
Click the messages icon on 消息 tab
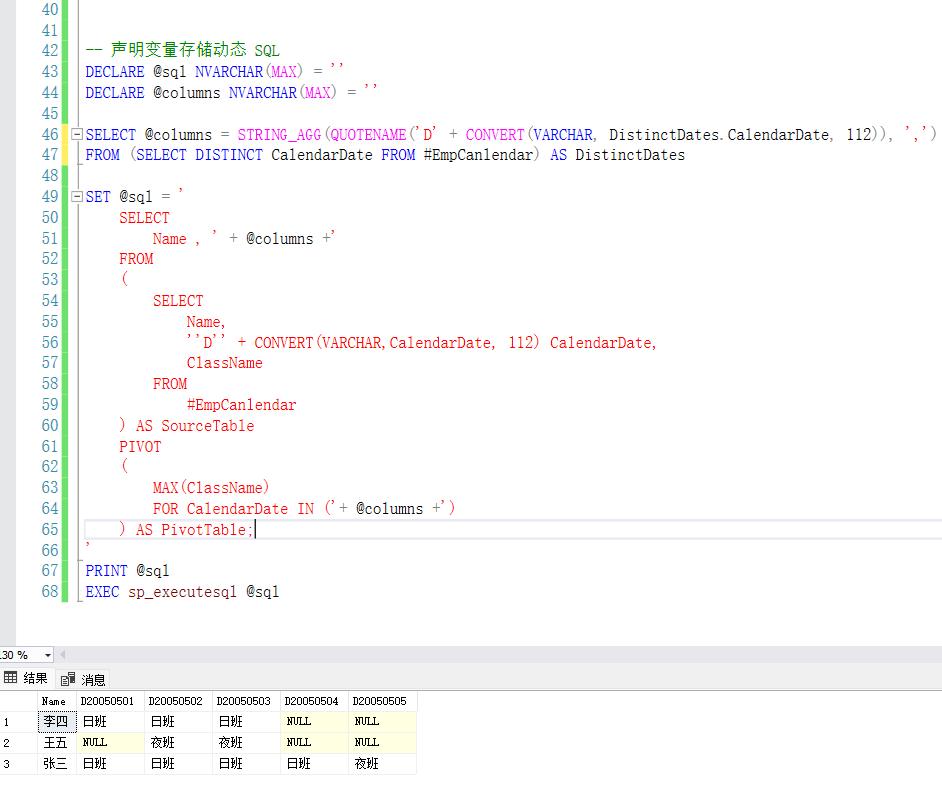[x=67, y=679]
